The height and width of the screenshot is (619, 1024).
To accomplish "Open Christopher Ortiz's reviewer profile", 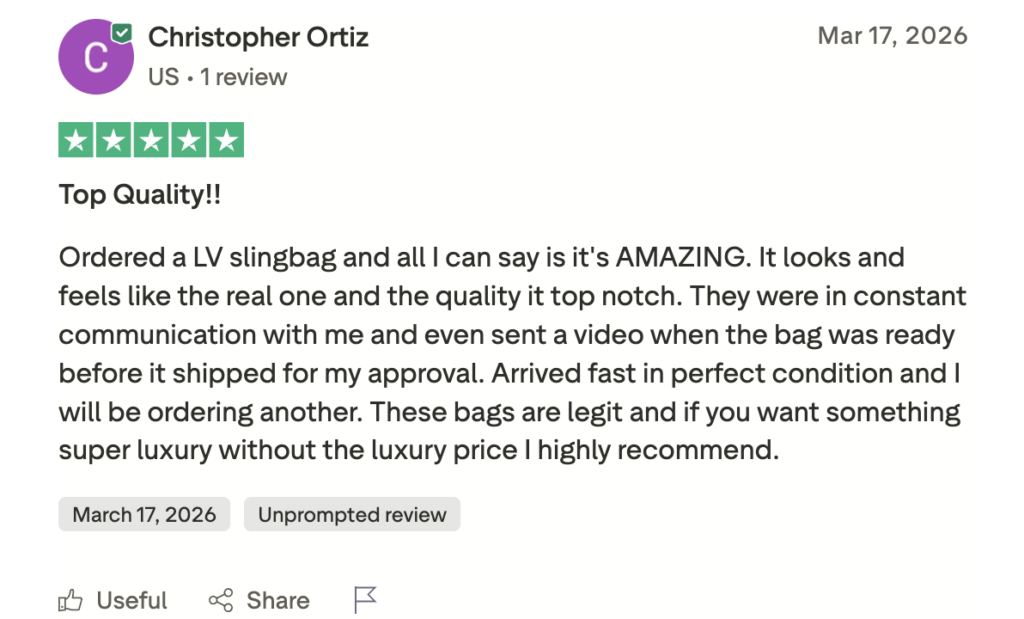I will coord(258,38).
